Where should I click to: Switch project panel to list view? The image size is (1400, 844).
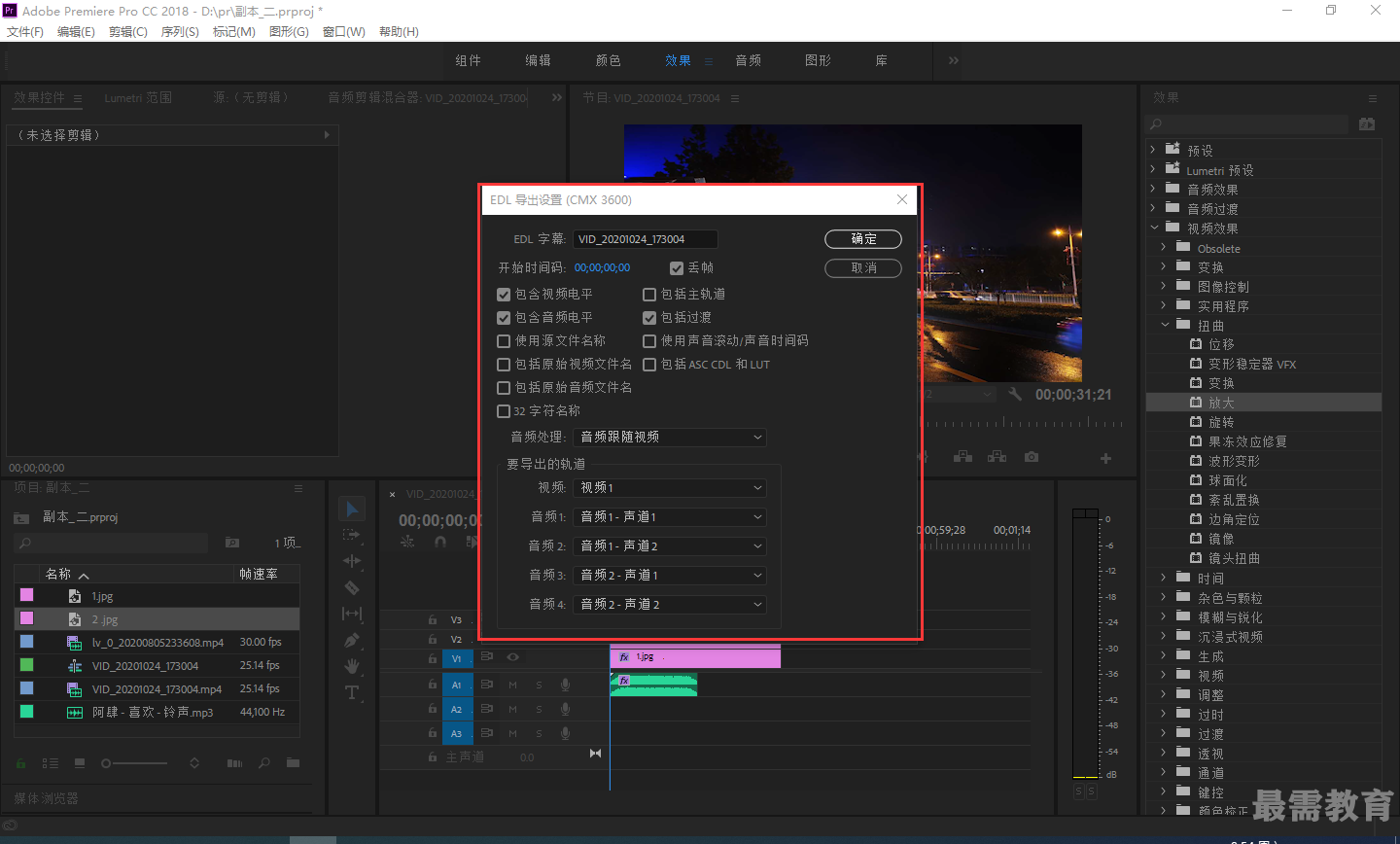pyautogui.click(x=51, y=763)
